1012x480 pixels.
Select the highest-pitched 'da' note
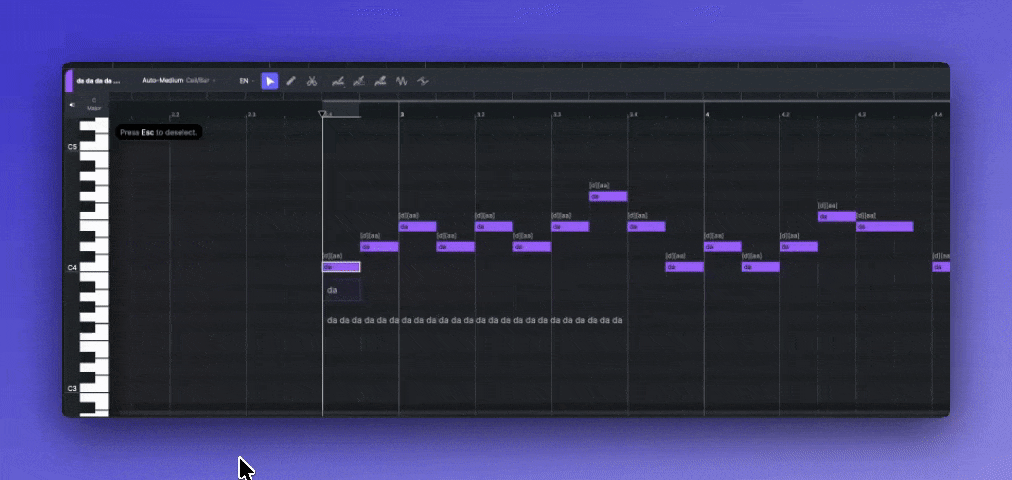click(x=607, y=196)
